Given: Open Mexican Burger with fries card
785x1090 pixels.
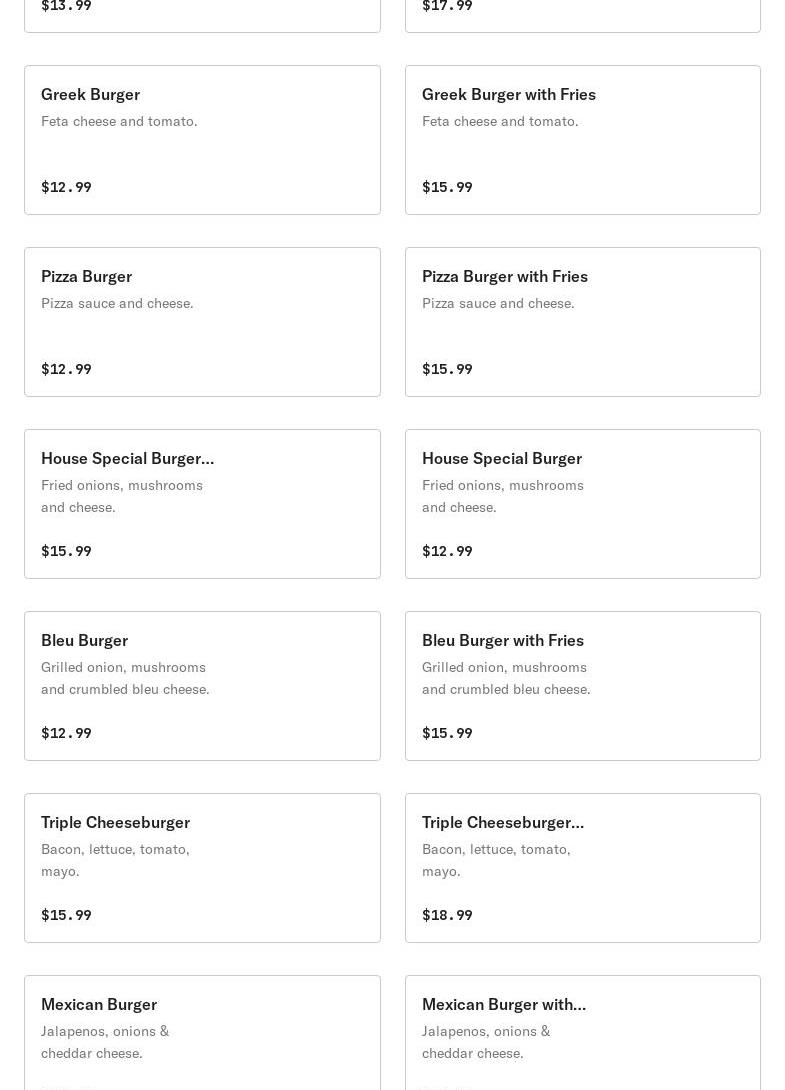Looking at the screenshot, I should (x=583, y=1033).
